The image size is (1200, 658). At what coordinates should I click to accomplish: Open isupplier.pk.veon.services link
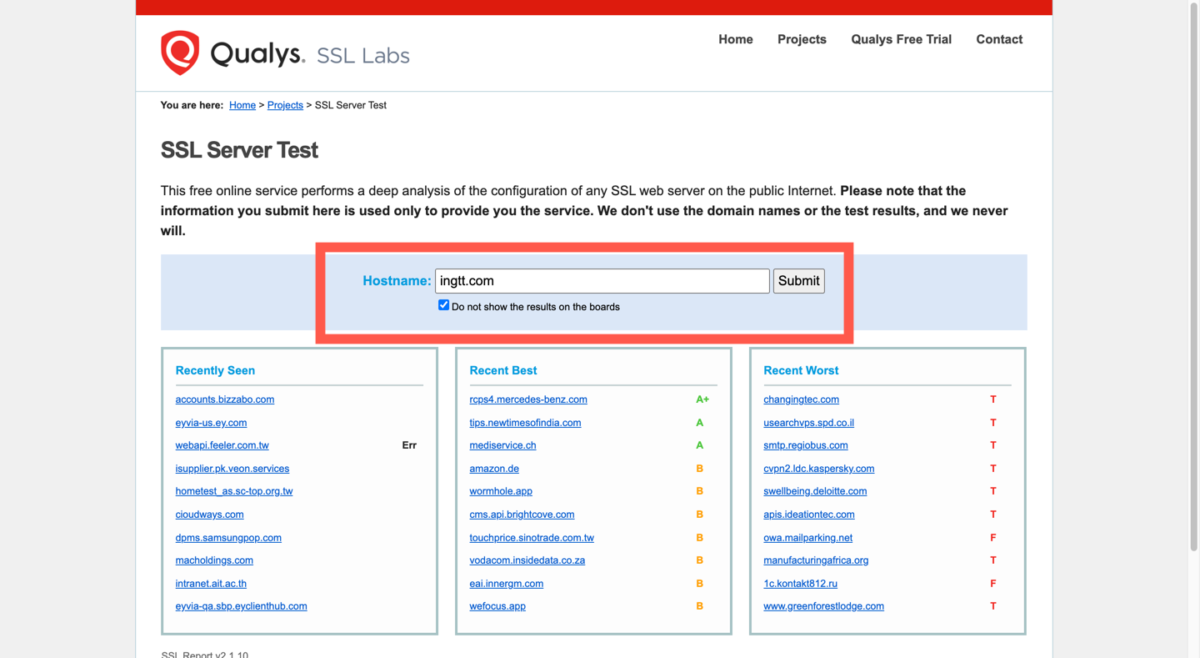pos(232,468)
